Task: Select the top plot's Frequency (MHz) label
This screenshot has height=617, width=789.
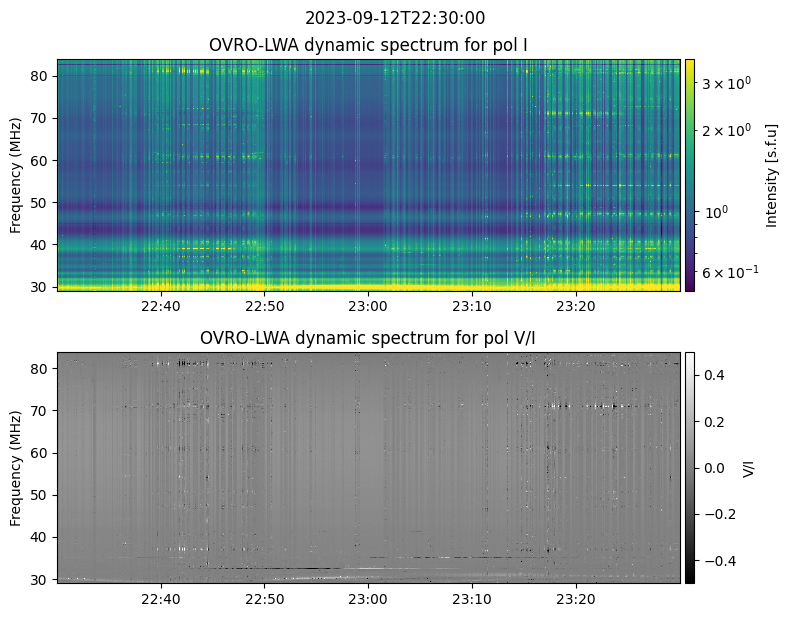Action: [16, 175]
